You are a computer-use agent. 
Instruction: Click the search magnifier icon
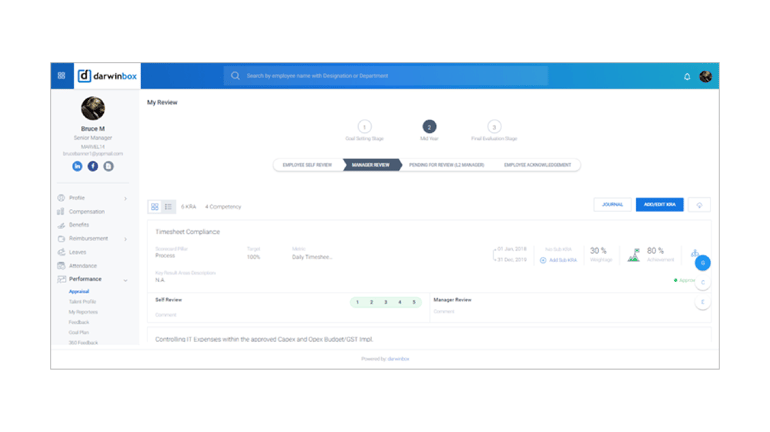click(x=235, y=76)
